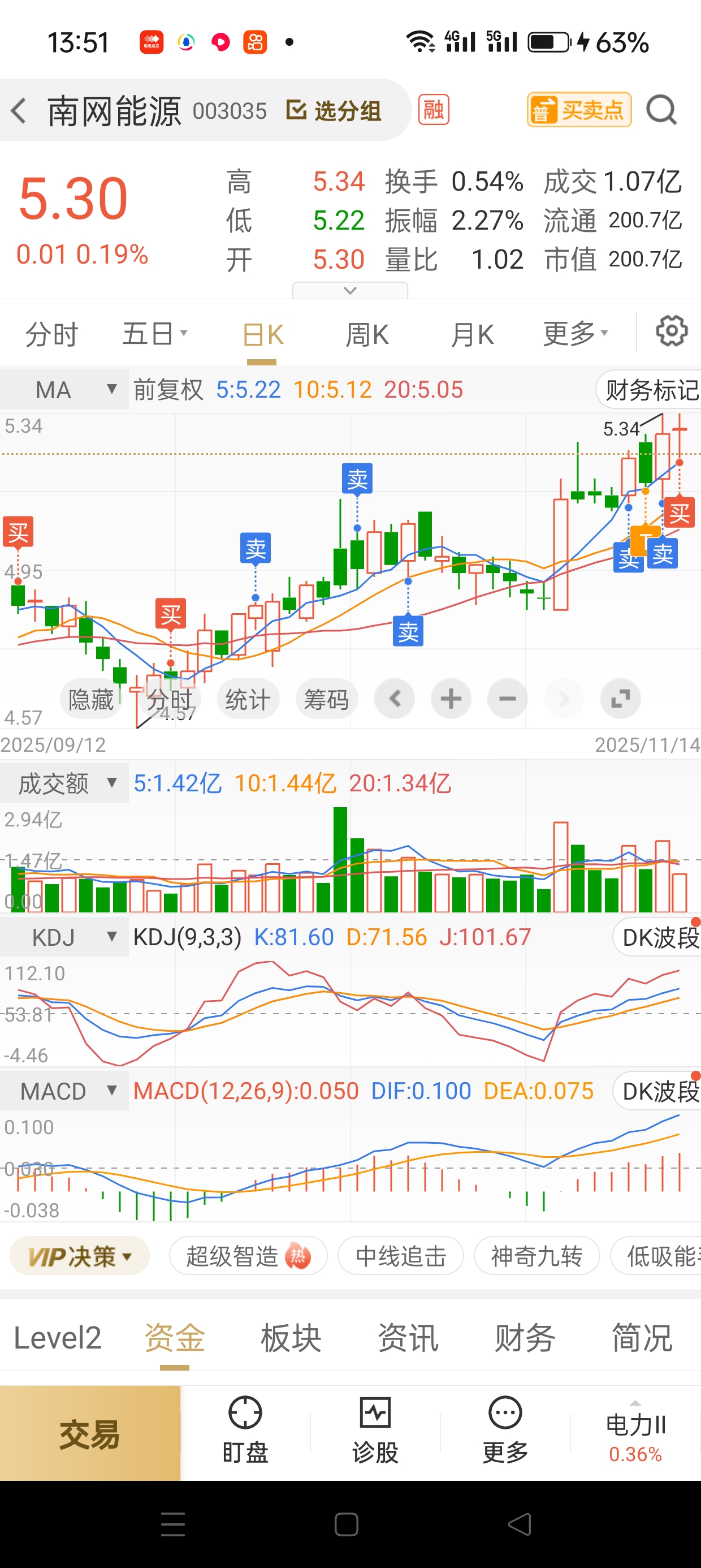The image size is (701, 1568).
Task: Switch to the 周K tab
Action: coord(367,334)
